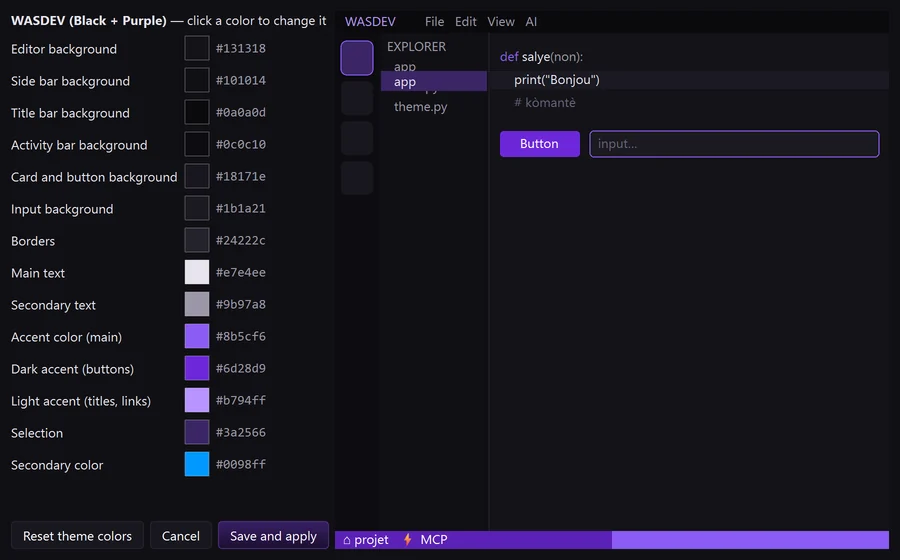This screenshot has width=900, height=560.
Task: Click hex value #8b5cf6
Action: (240, 336)
